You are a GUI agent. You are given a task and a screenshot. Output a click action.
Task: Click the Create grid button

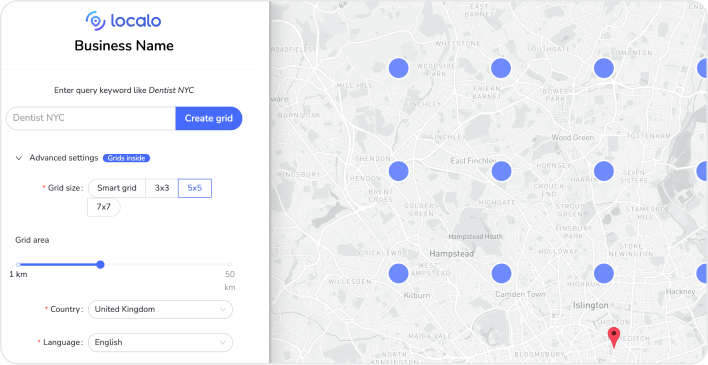[209, 118]
